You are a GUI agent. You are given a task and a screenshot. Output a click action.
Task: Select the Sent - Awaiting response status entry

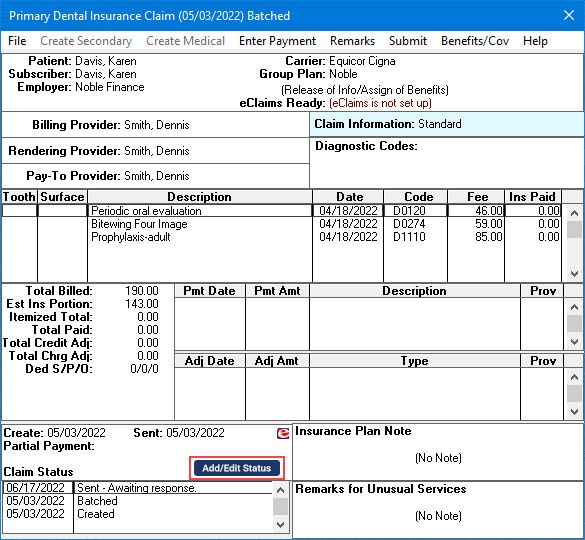point(138,488)
